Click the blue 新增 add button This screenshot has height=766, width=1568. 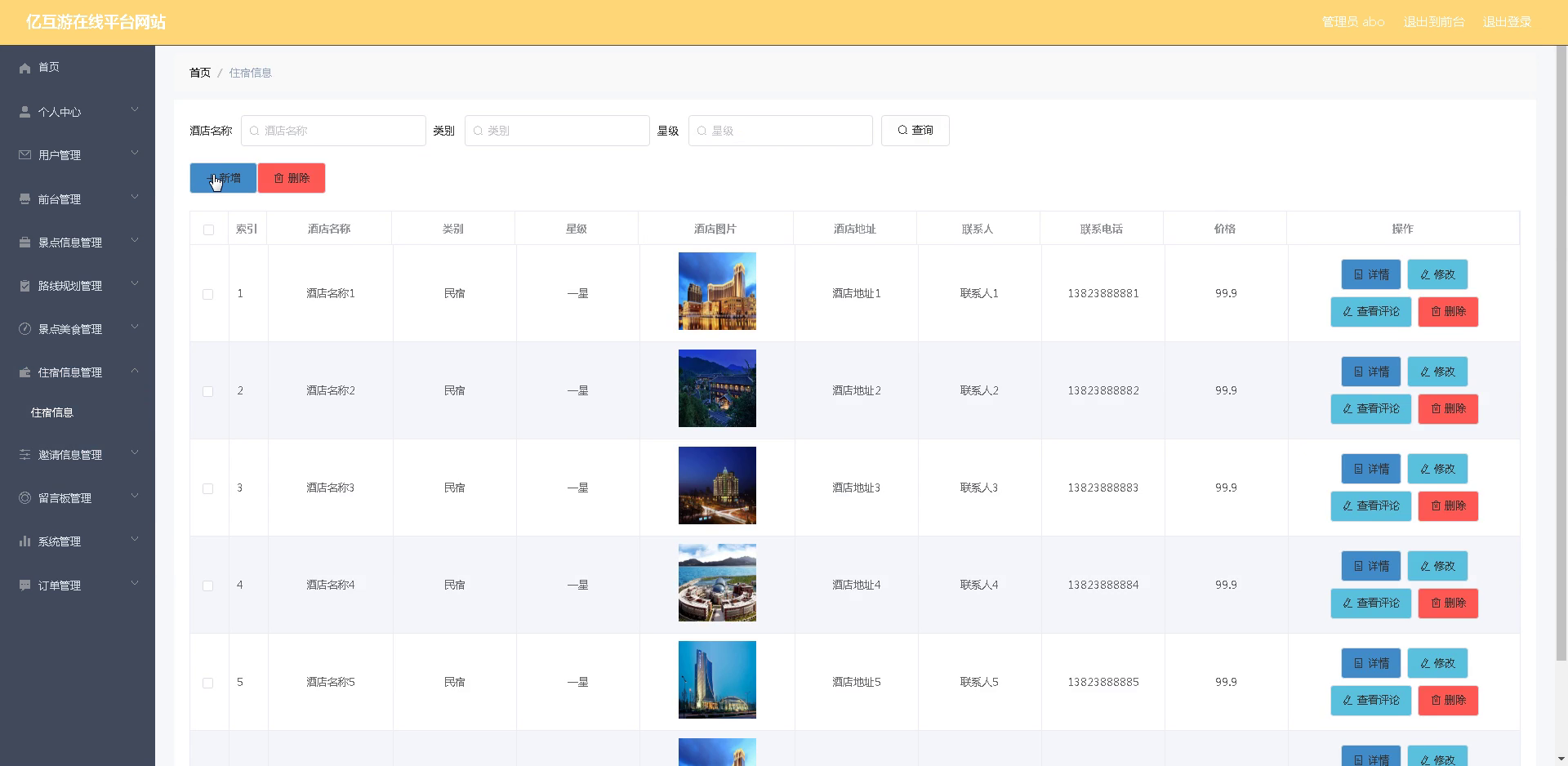223,178
